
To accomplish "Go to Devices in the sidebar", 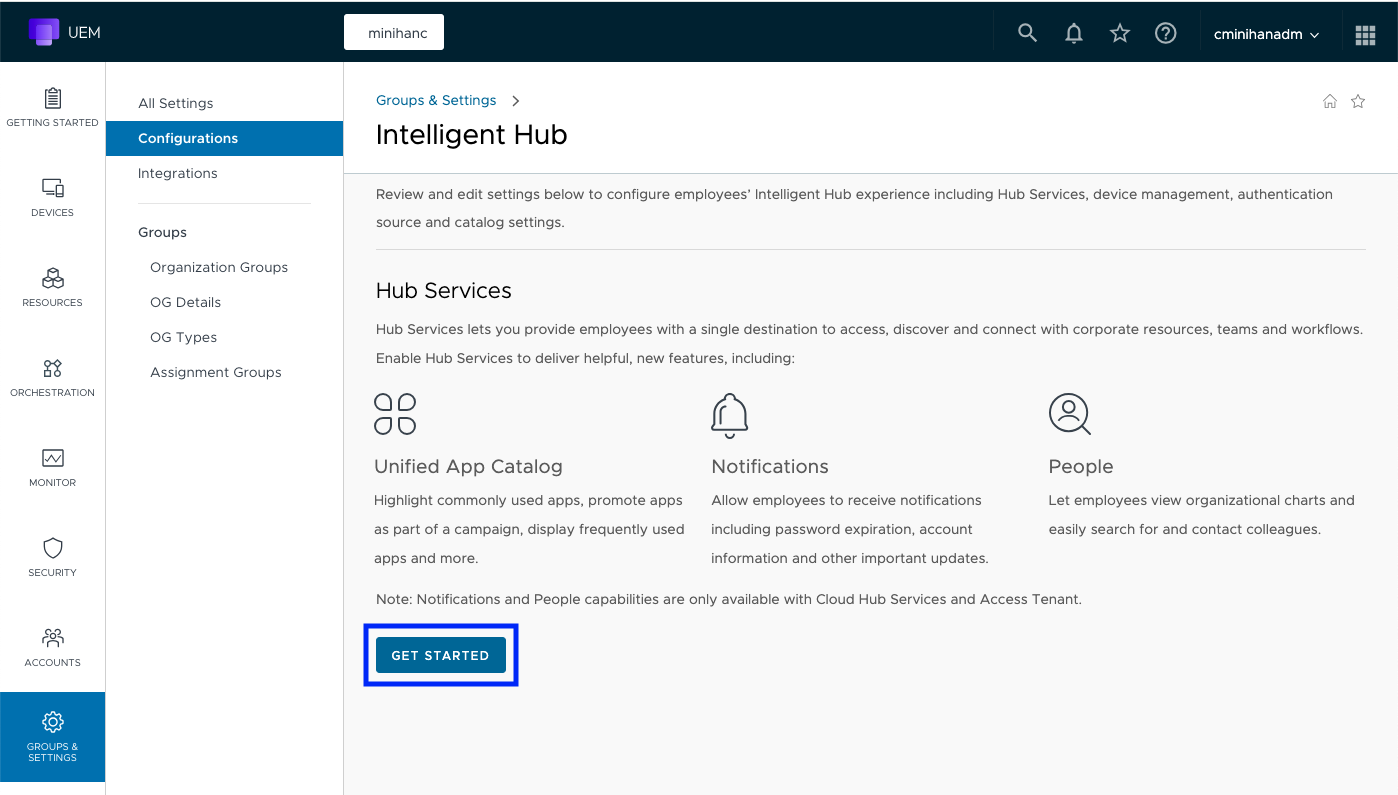I will 52,197.
